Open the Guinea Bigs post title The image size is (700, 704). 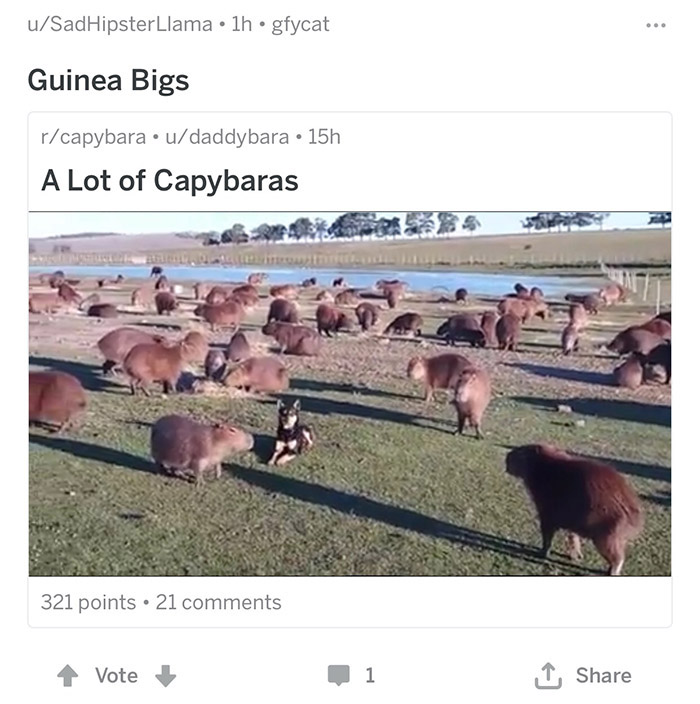[108, 81]
